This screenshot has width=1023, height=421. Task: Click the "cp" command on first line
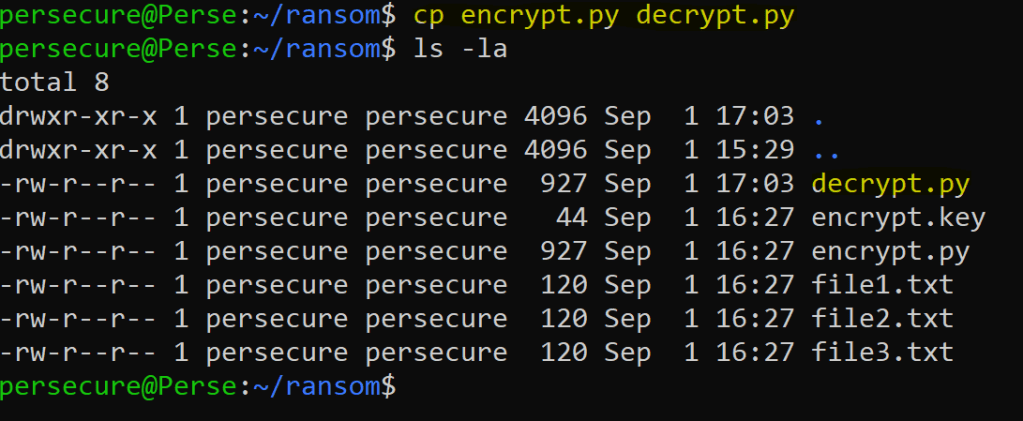coord(429,14)
